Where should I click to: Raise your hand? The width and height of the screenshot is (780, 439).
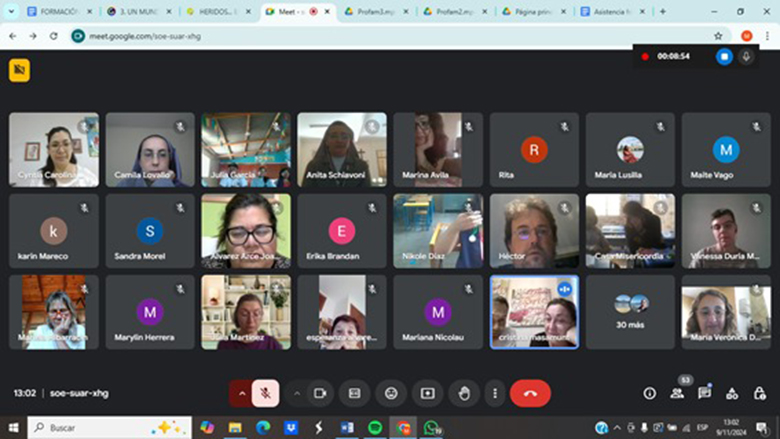point(464,394)
